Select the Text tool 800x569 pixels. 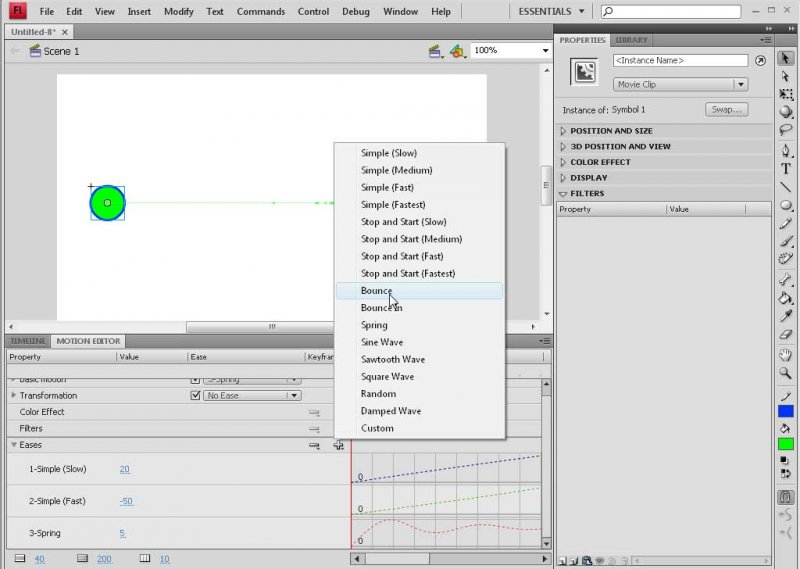(786, 169)
